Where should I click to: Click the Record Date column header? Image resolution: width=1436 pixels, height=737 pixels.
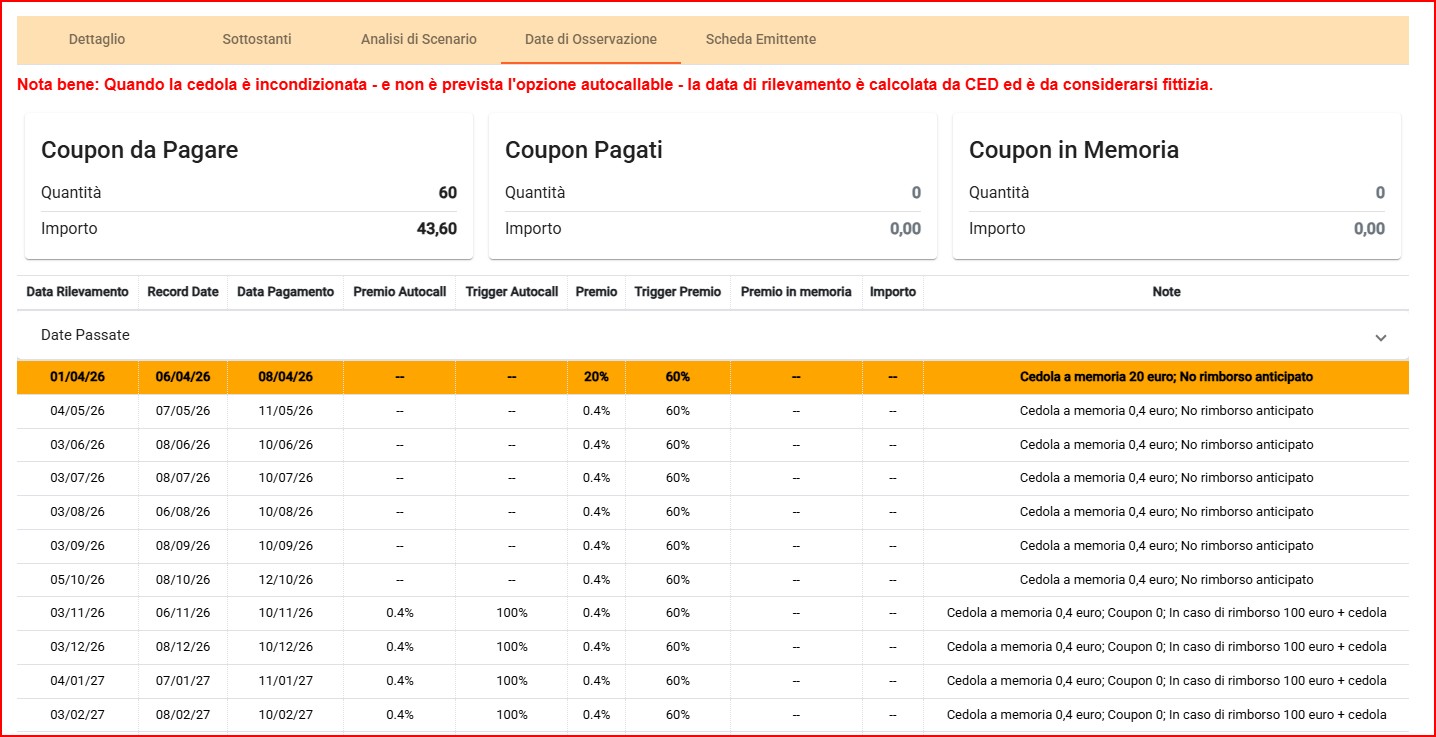pyautogui.click(x=183, y=292)
